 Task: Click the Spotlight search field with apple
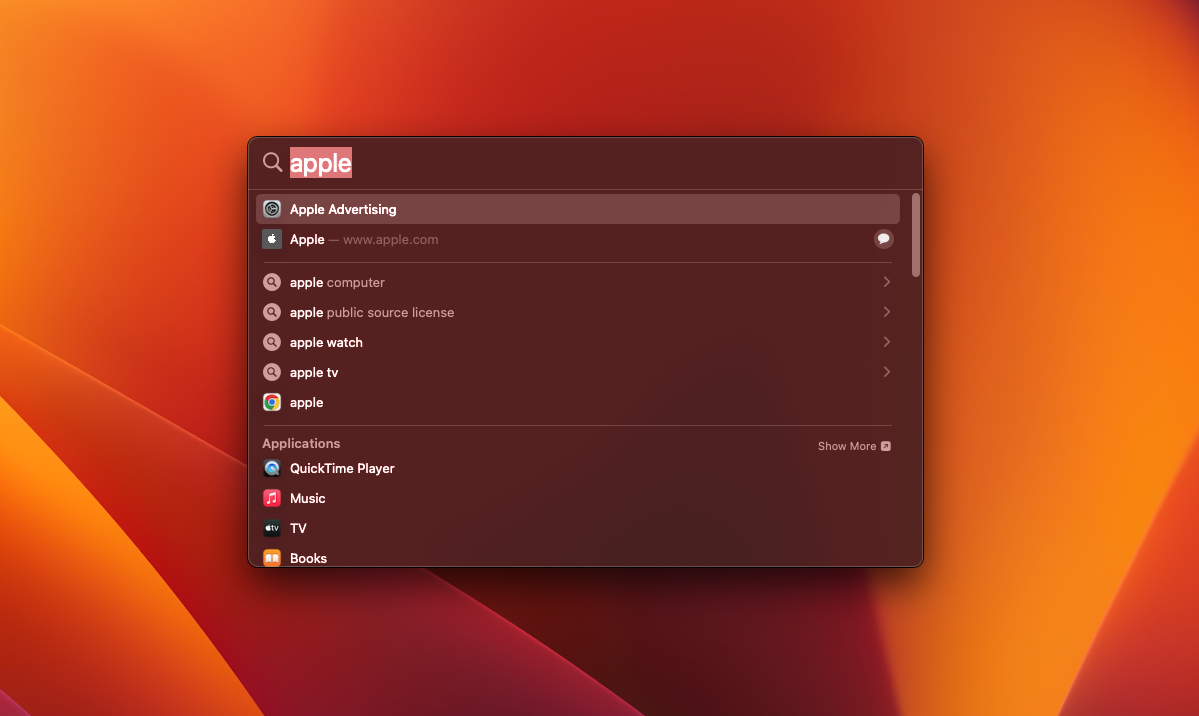pyautogui.click(x=600, y=162)
